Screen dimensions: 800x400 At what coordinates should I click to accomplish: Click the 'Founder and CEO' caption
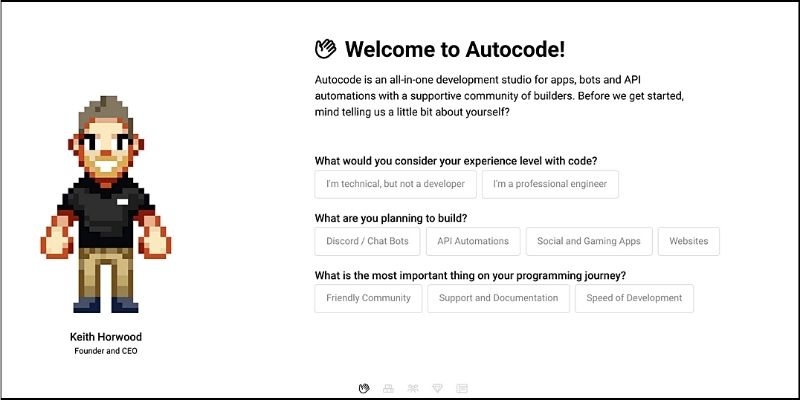[106, 351]
